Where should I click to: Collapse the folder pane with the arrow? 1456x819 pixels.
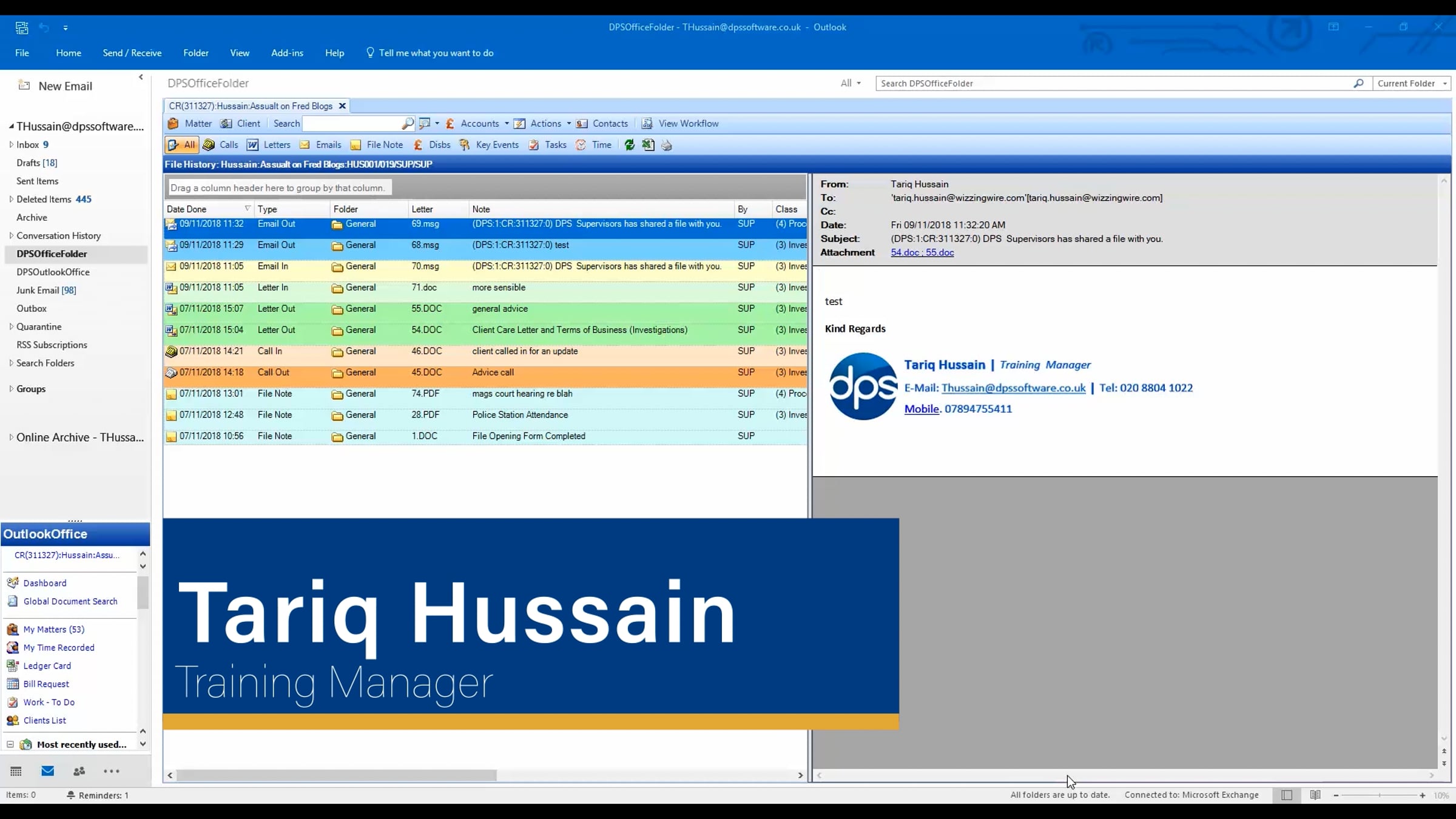coord(141,77)
